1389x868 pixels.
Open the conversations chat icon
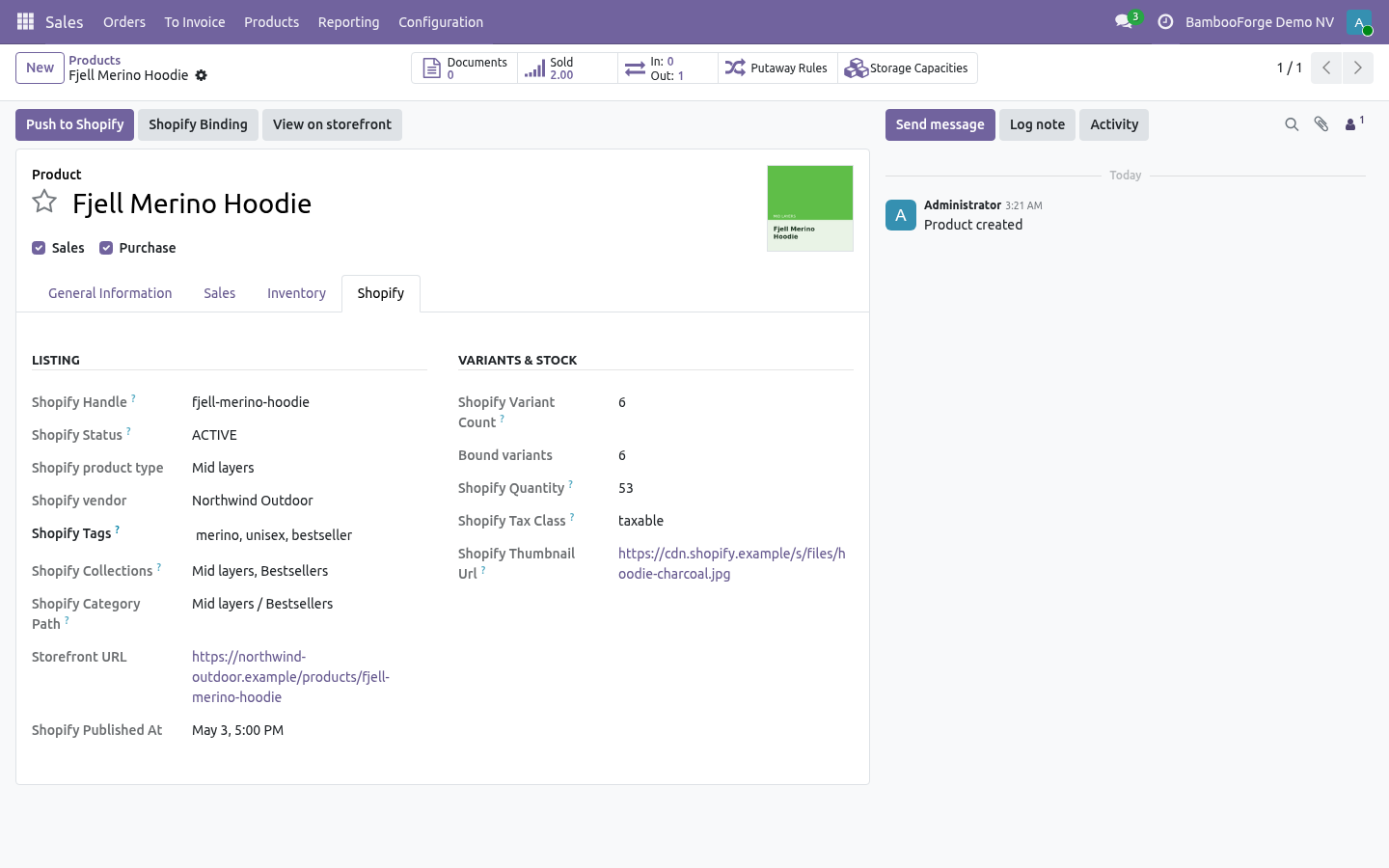[x=1124, y=21]
